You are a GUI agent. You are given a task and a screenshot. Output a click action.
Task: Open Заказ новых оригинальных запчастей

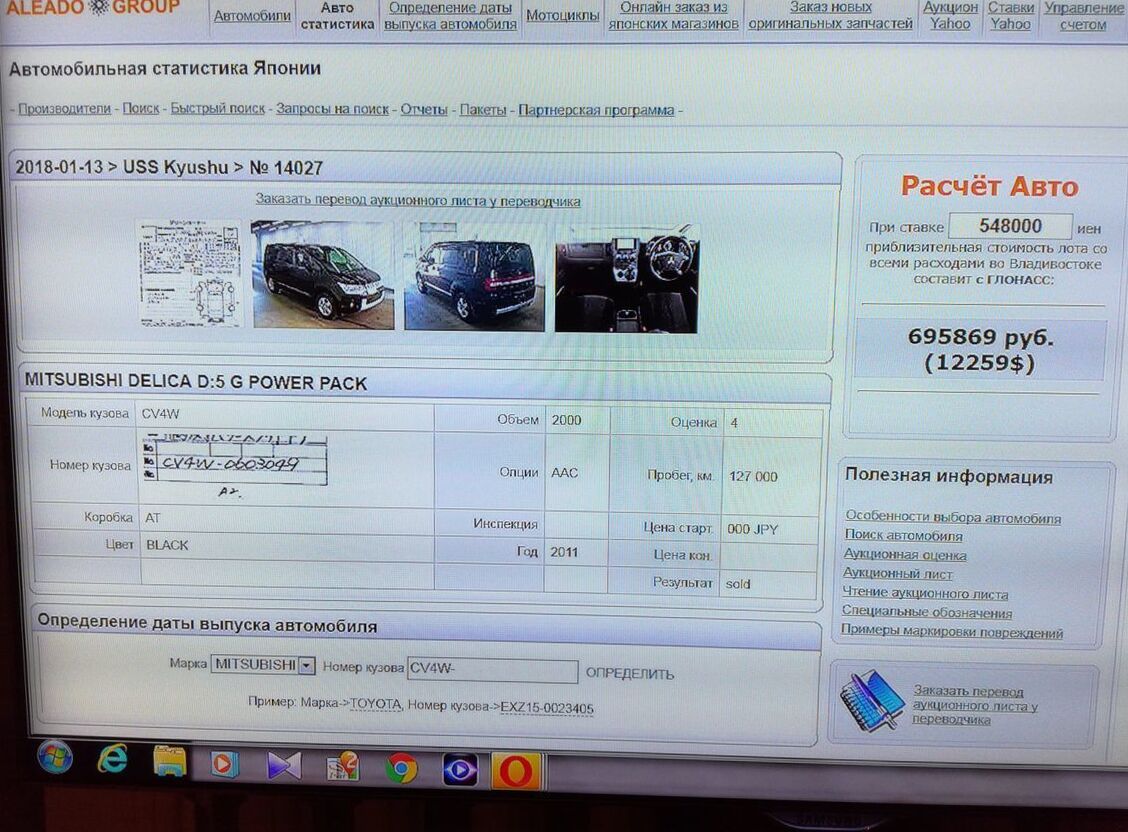[830, 16]
